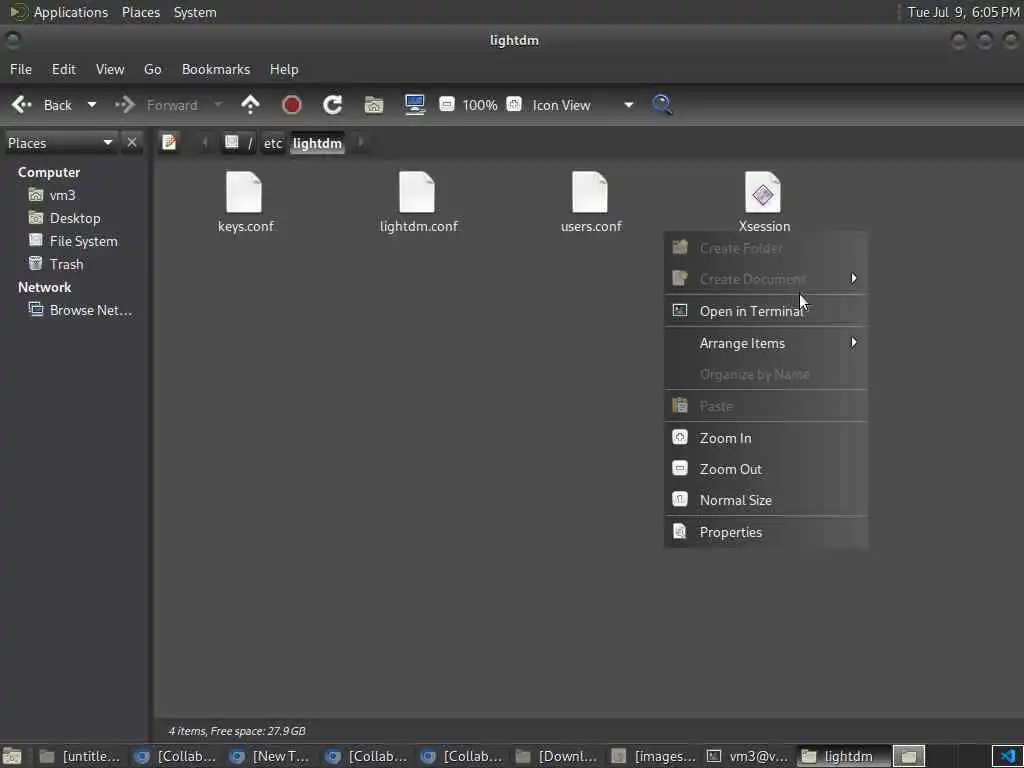Open the File menu
1024x768 pixels.
point(21,69)
